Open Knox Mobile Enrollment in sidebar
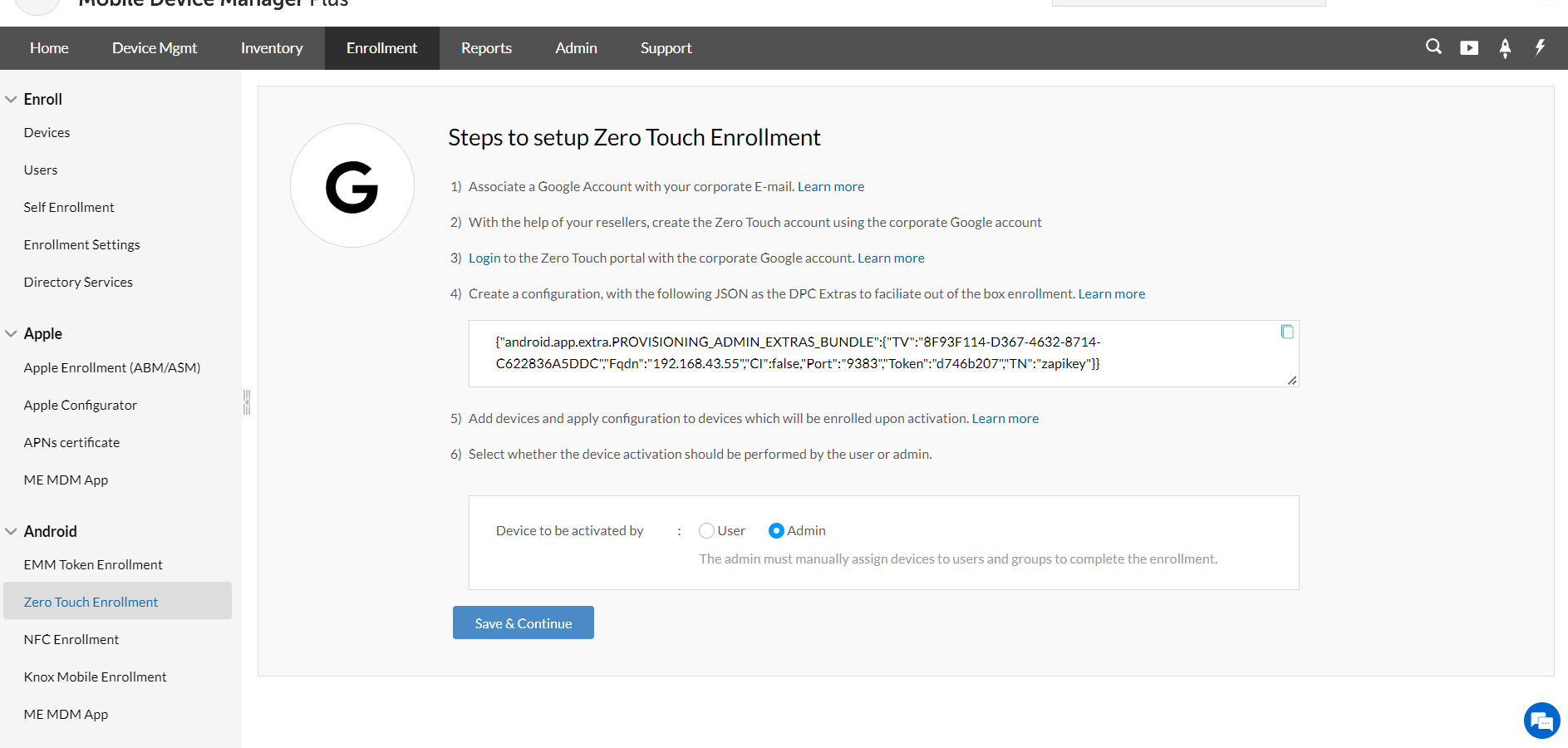 [96, 677]
